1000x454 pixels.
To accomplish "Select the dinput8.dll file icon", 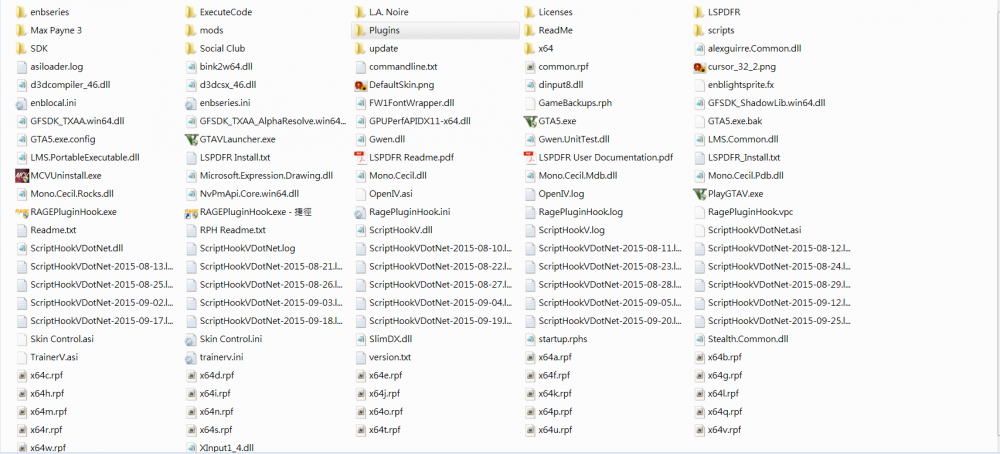I will click(x=529, y=84).
